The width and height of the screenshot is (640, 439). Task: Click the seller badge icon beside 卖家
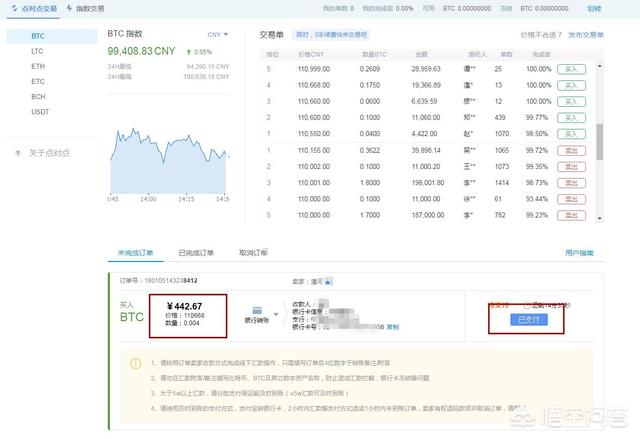tap(327, 281)
